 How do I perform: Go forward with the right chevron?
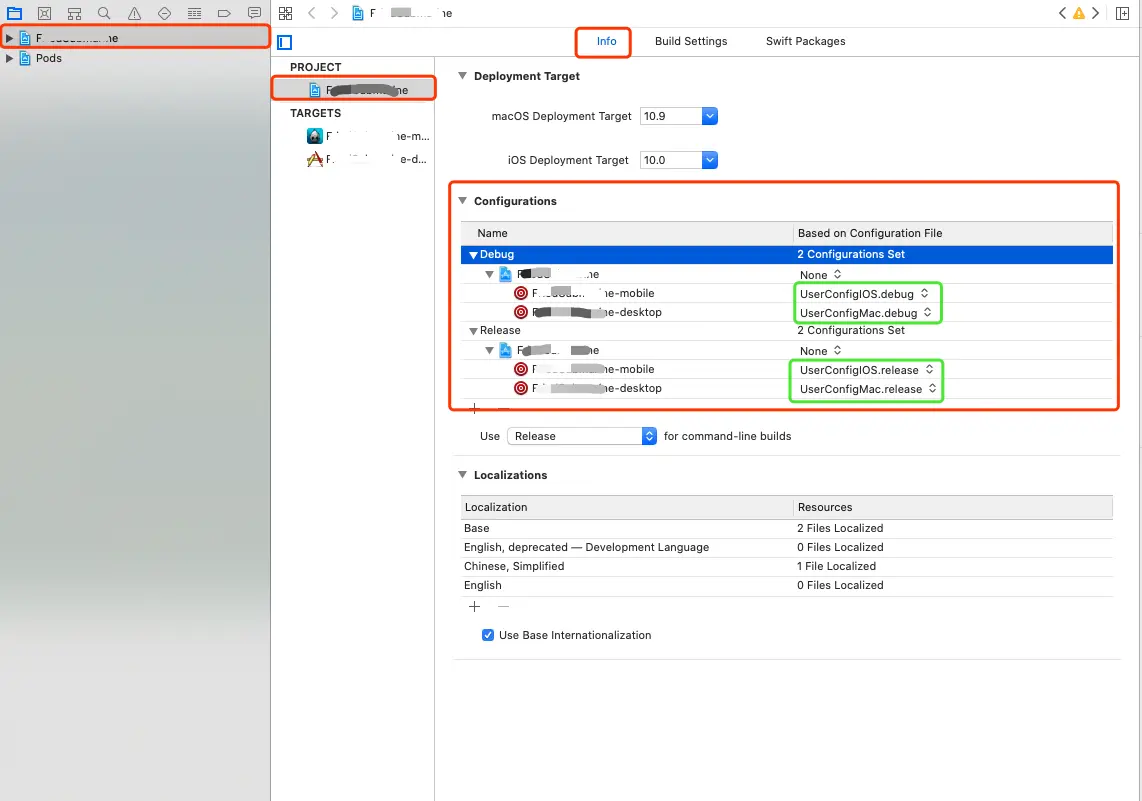point(334,13)
